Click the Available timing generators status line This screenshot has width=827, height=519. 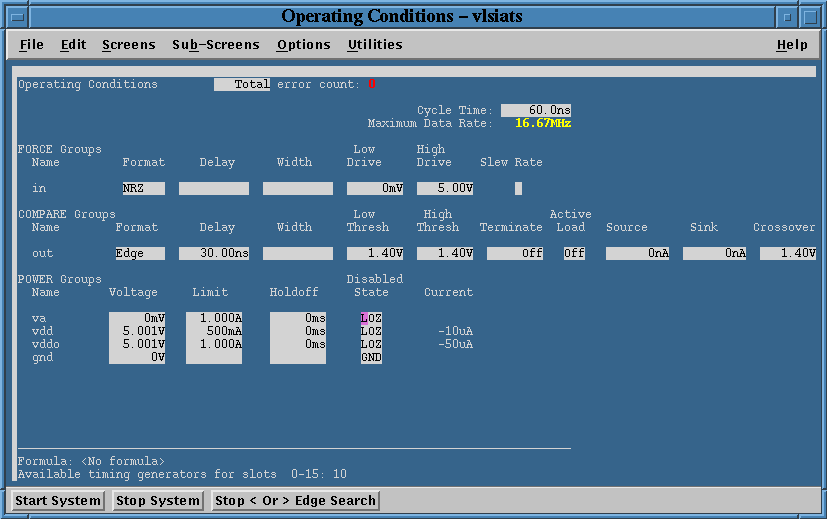click(182, 474)
